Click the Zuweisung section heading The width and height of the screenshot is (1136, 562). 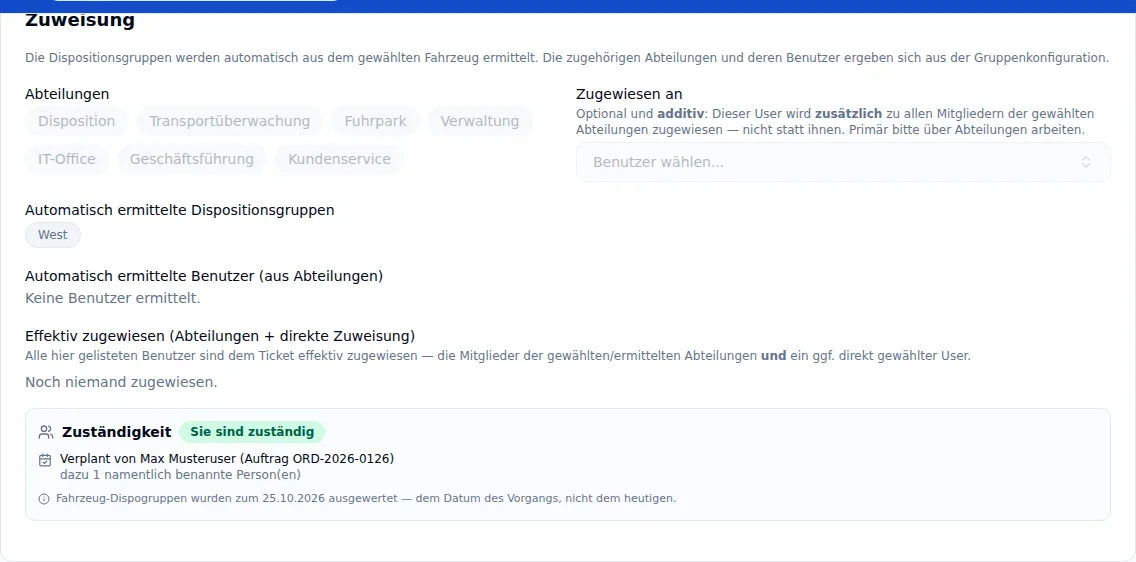(80, 20)
